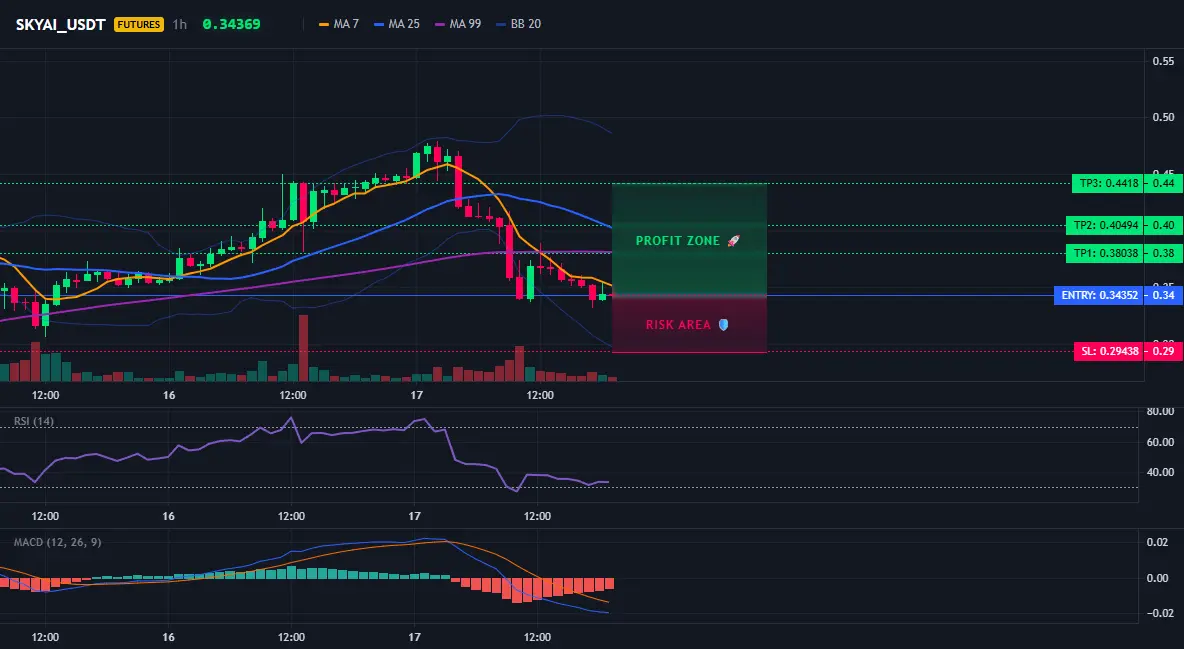The image size is (1184, 649).
Task: Click the 0.40 axis tag beside TP2
Action: (1163, 225)
